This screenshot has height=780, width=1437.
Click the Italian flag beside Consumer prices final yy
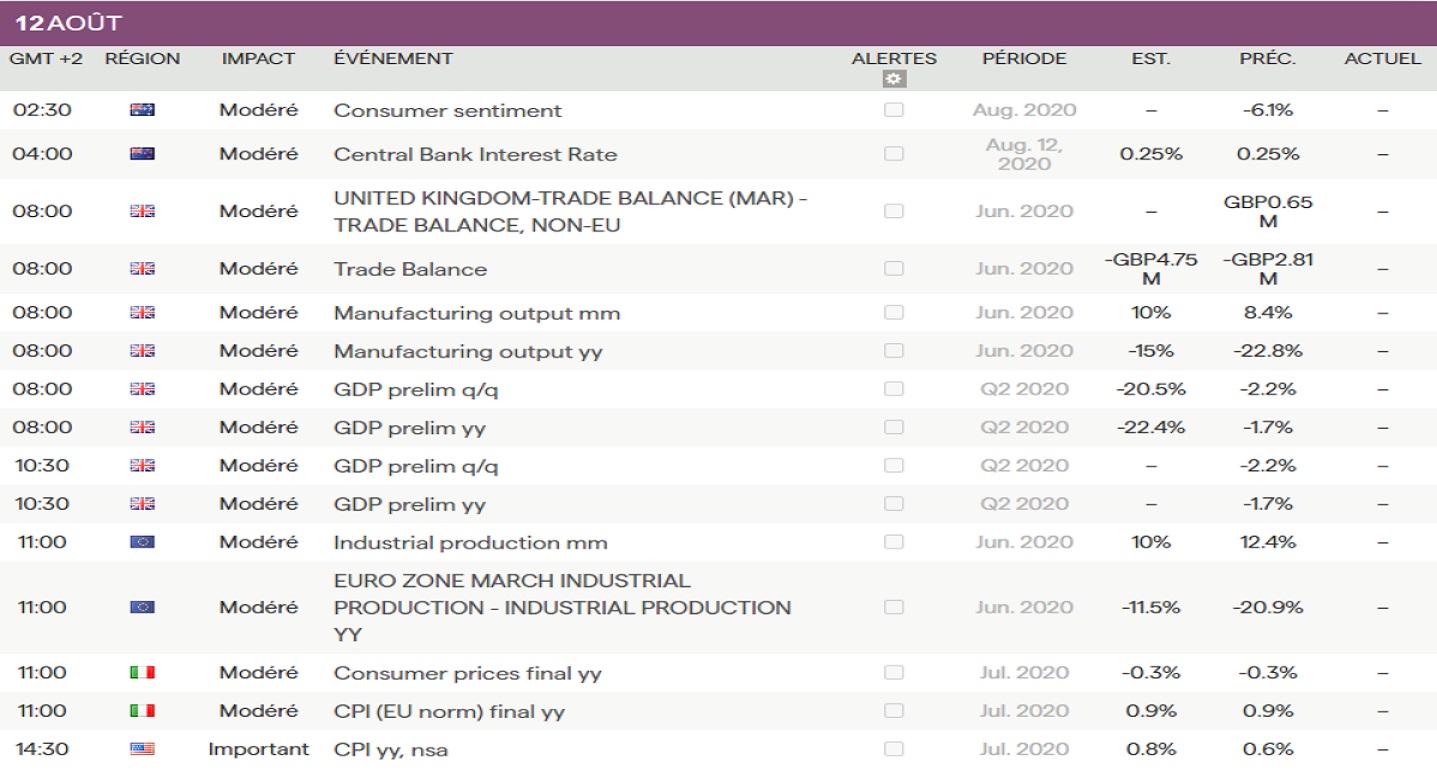142,673
